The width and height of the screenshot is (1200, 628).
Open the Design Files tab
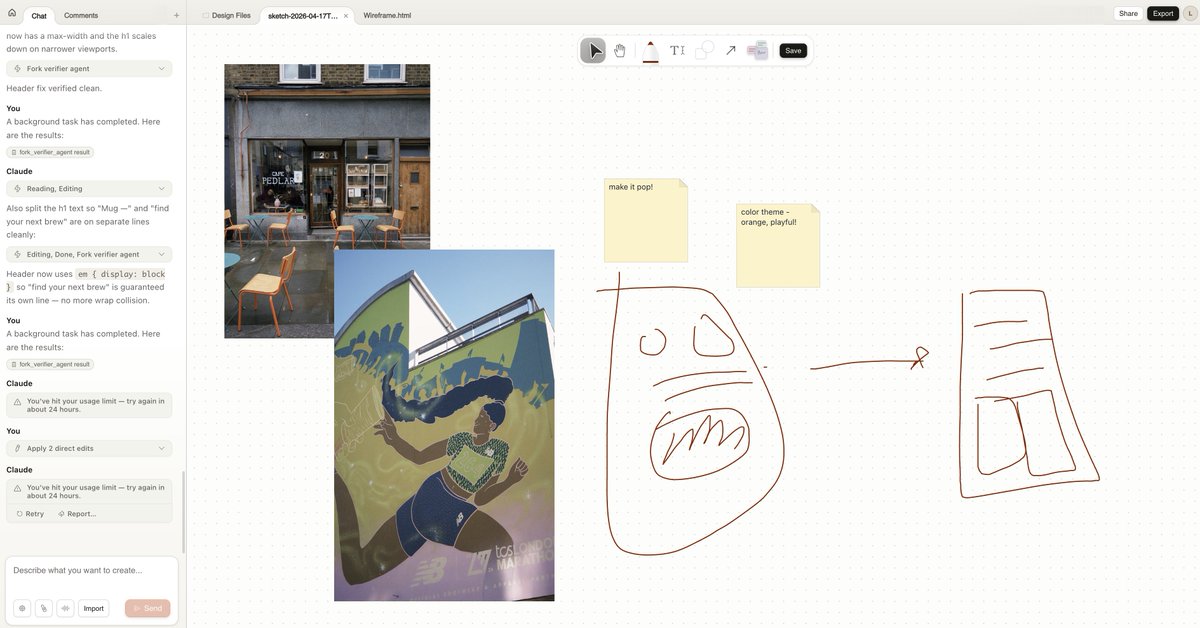click(x=226, y=15)
